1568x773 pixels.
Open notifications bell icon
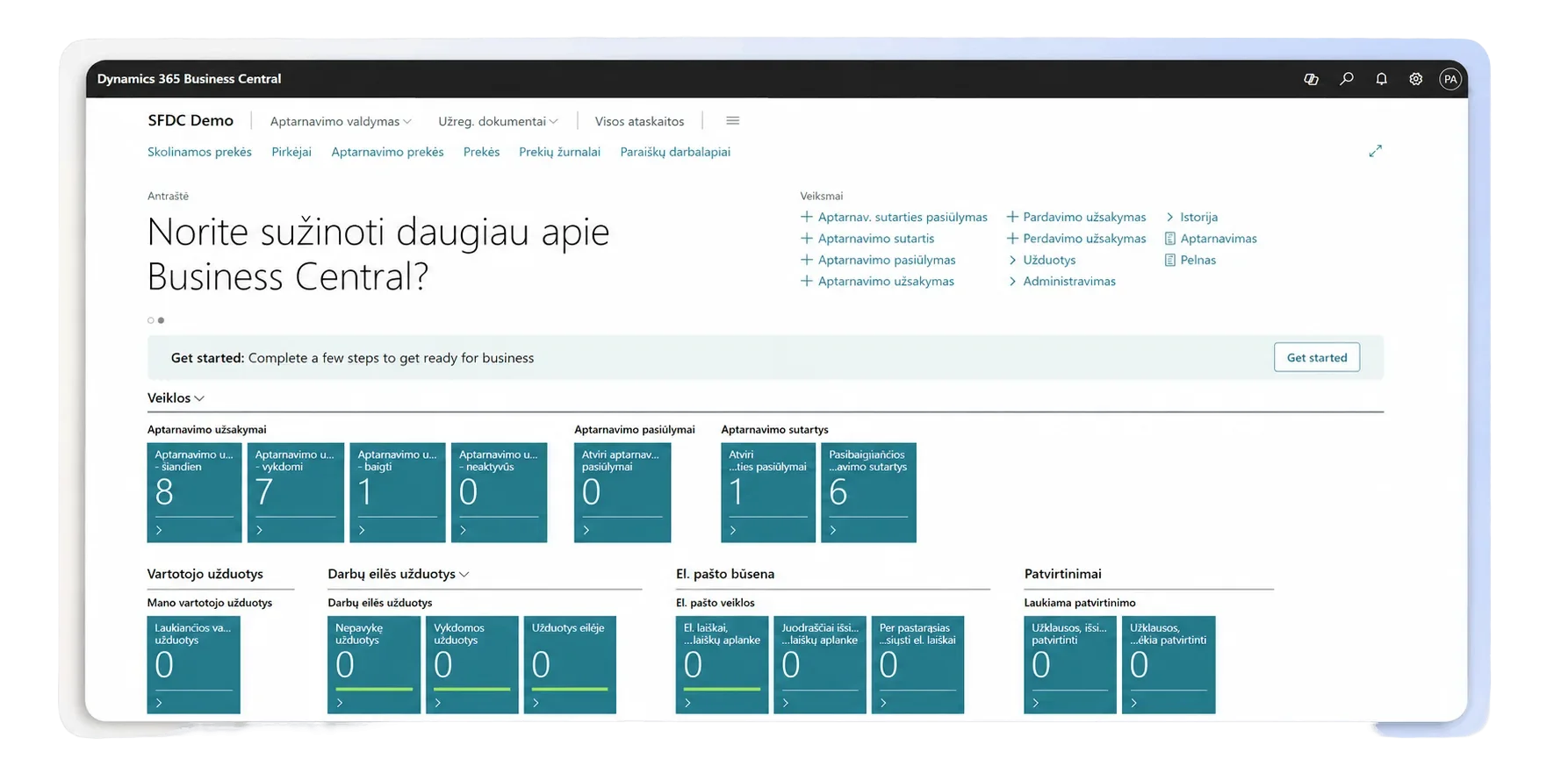pyautogui.click(x=1381, y=79)
